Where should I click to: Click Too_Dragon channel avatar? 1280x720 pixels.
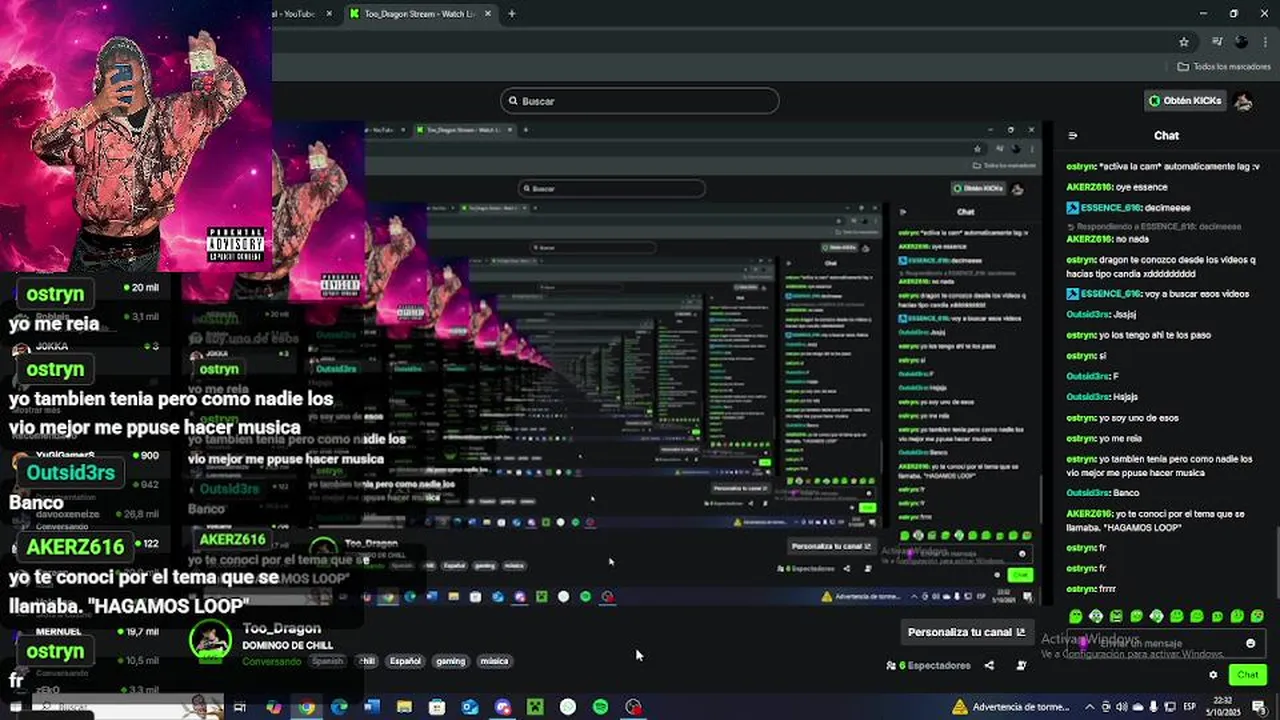click(x=210, y=642)
